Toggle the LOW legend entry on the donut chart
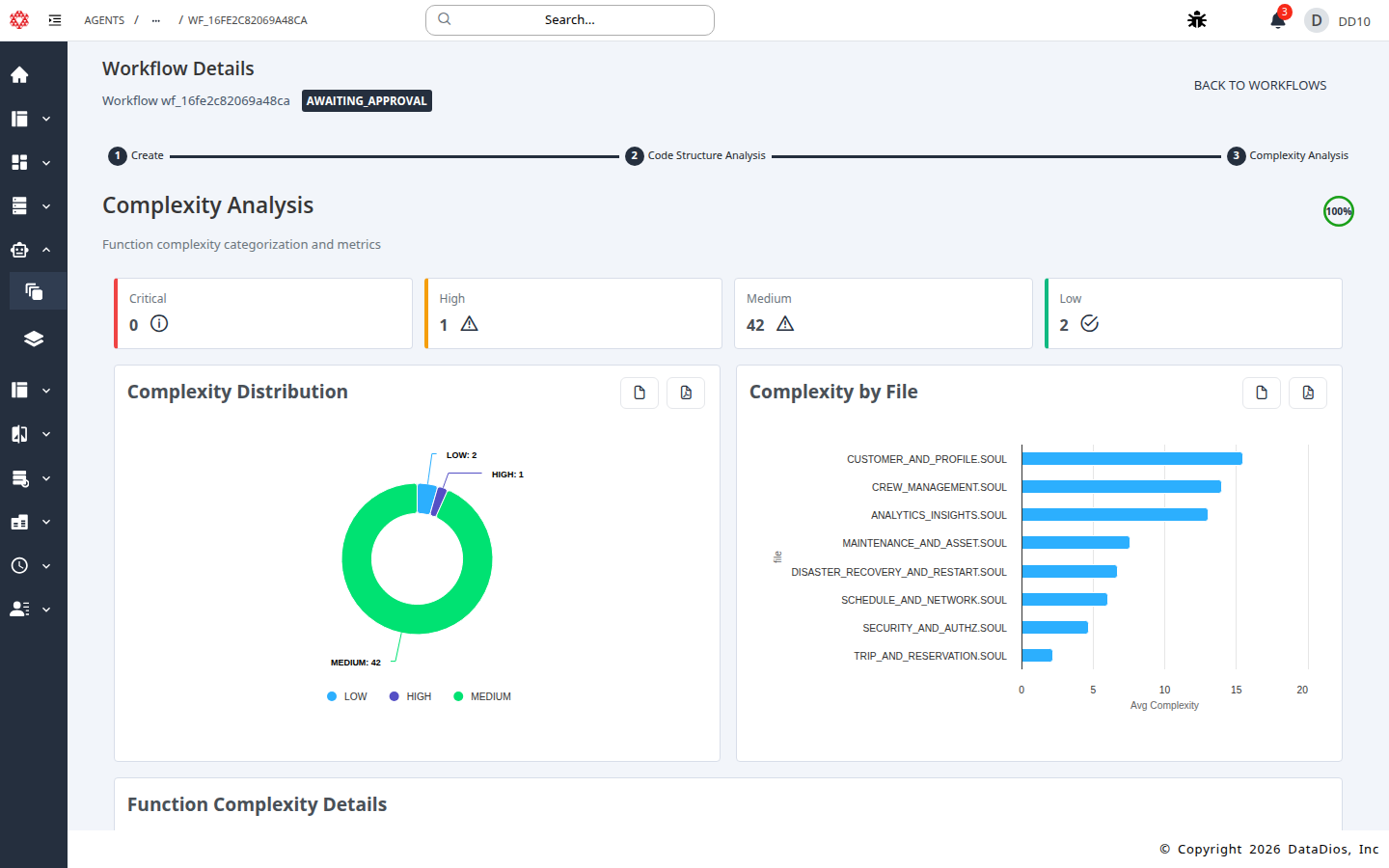 pyautogui.click(x=346, y=695)
